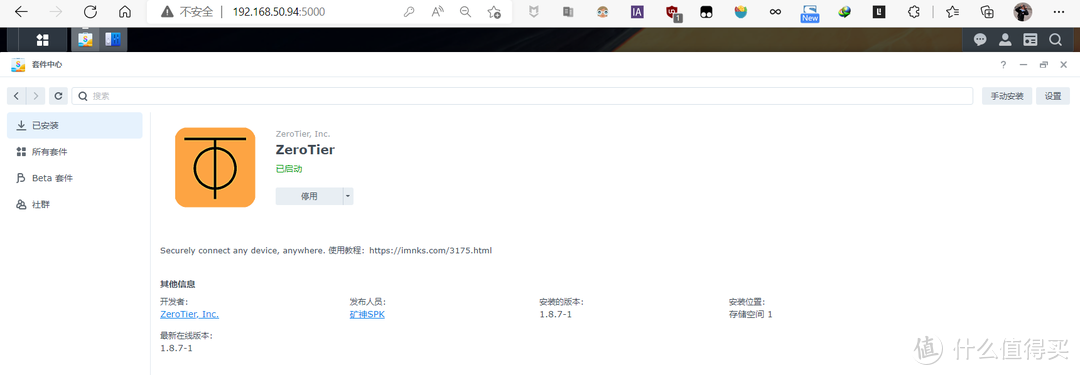
Task: Go forward in Package Center
Action: [x=36, y=97]
